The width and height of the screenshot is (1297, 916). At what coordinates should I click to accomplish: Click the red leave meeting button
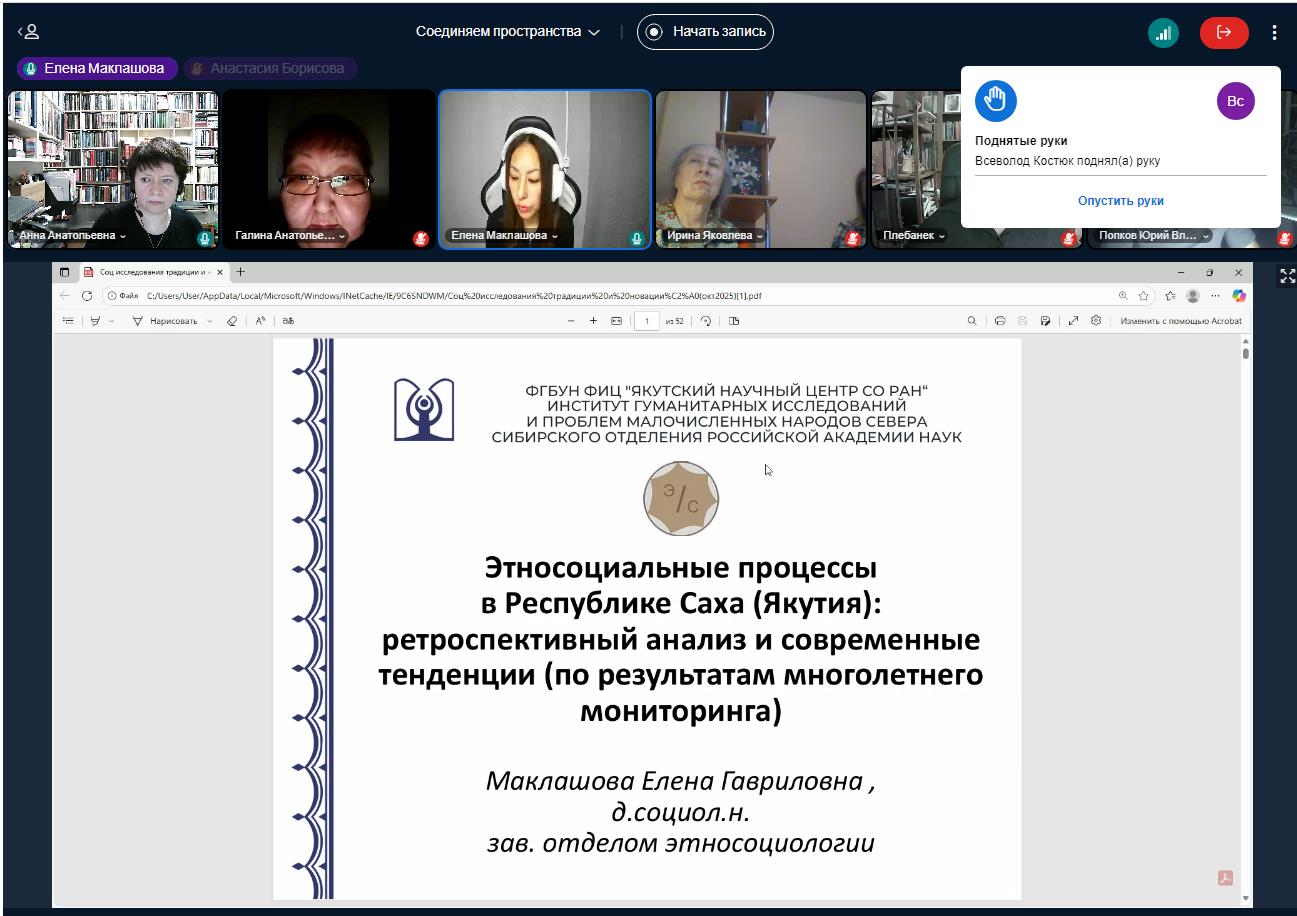tap(1223, 32)
